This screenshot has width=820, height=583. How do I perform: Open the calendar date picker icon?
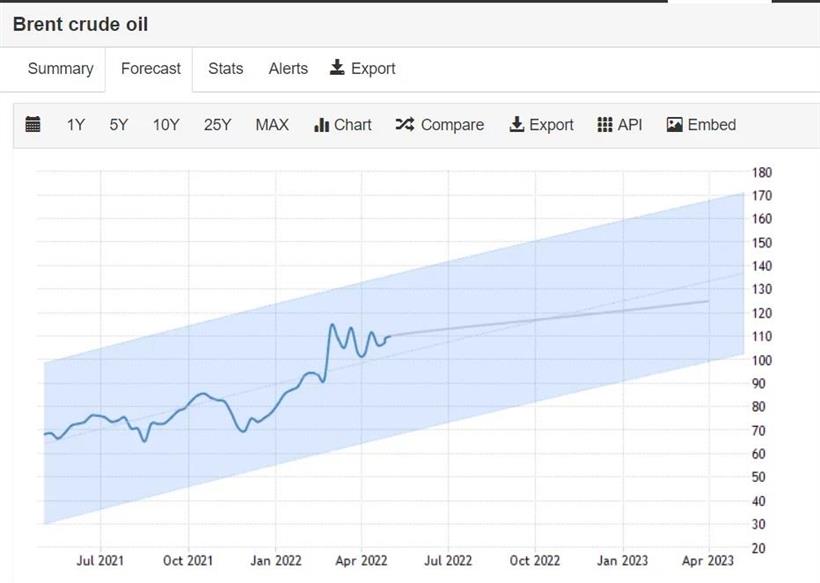tap(33, 125)
